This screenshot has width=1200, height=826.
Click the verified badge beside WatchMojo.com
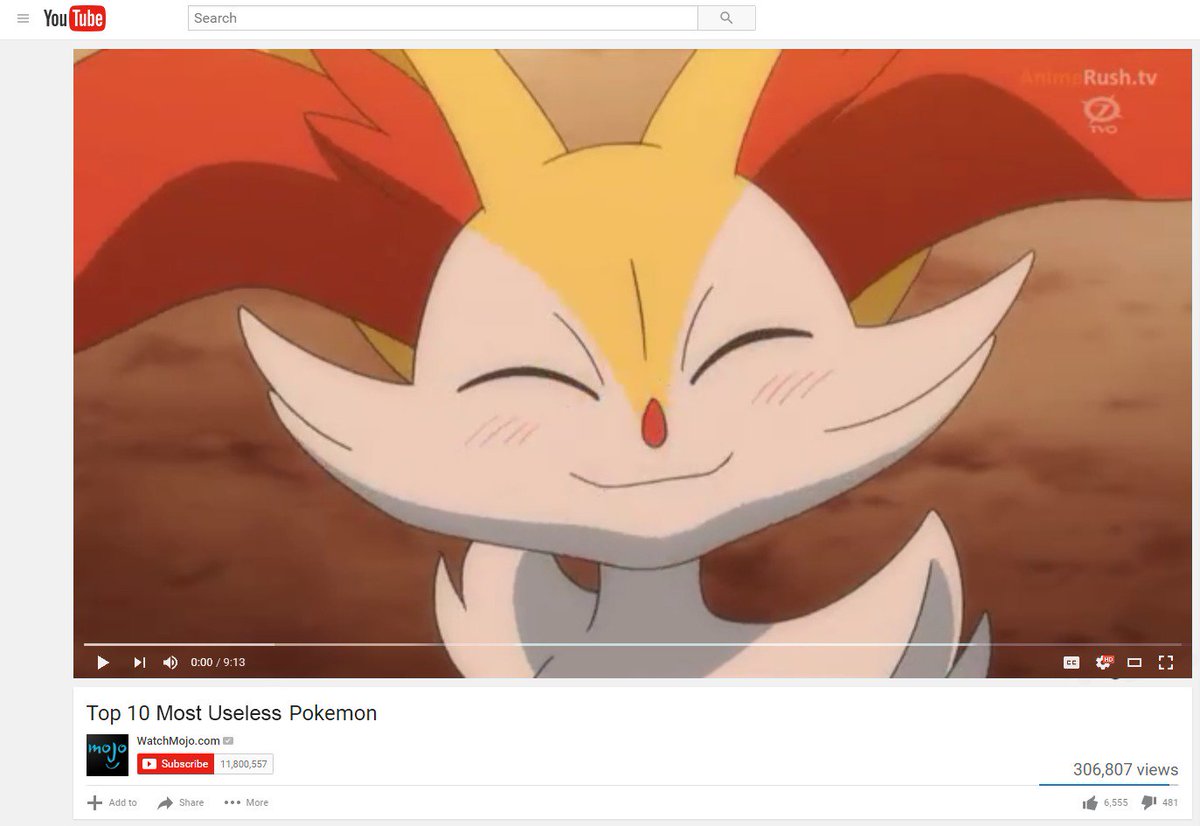coord(228,741)
